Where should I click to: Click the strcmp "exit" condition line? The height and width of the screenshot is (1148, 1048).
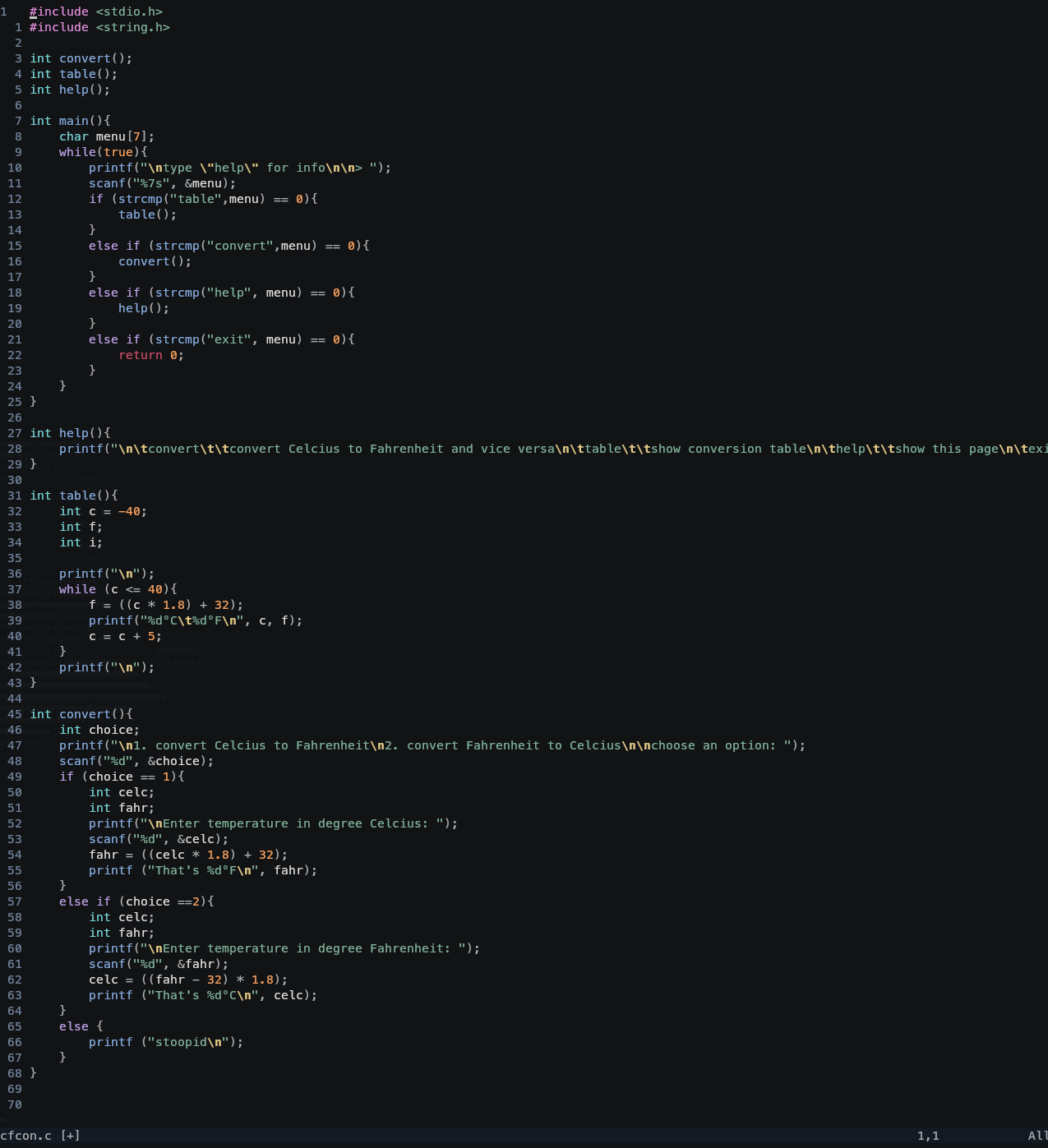(x=222, y=339)
